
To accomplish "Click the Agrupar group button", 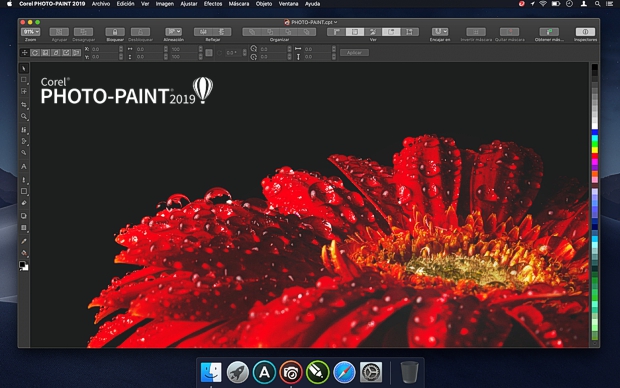I will 59,32.
